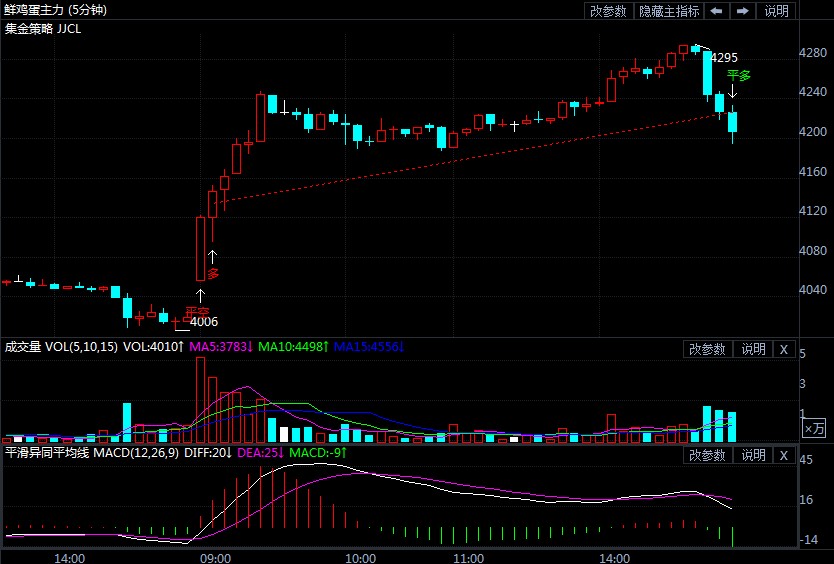Click the 09:00 time axis label
834x564 pixels.
coord(215,558)
